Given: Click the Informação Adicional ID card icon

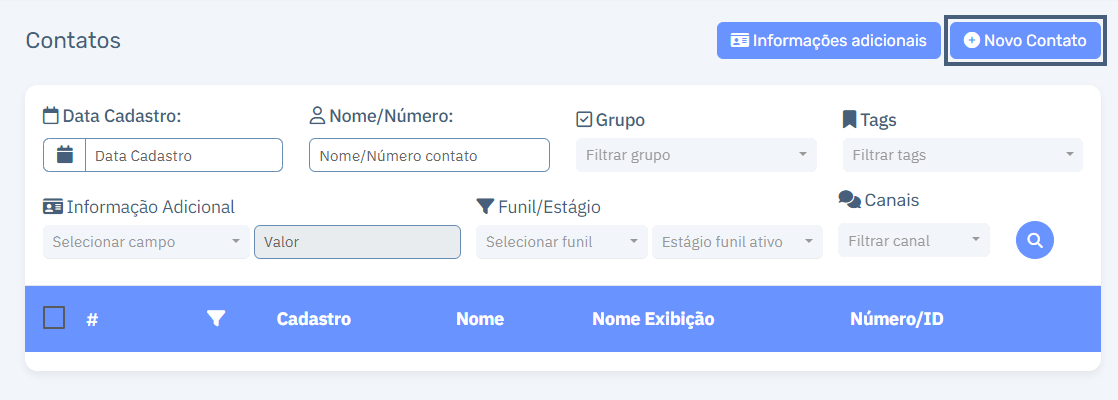Looking at the screenshot, I should pyautogui.click(x=53, y=207).
